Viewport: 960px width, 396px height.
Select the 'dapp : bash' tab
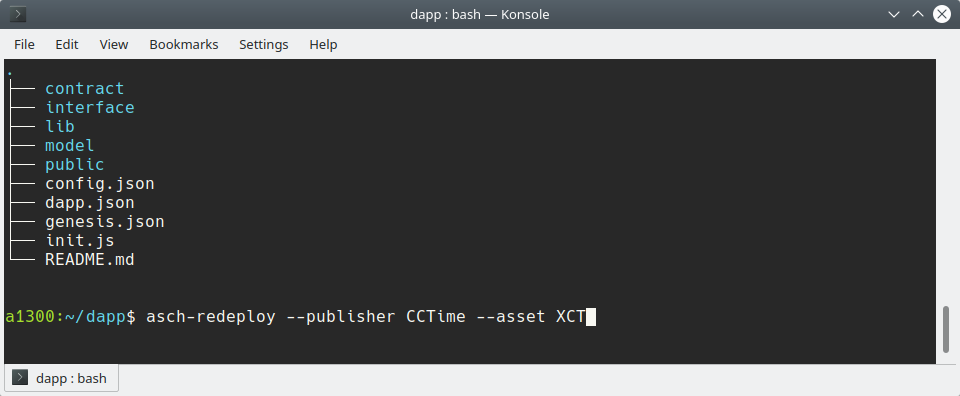click(61, 378)
